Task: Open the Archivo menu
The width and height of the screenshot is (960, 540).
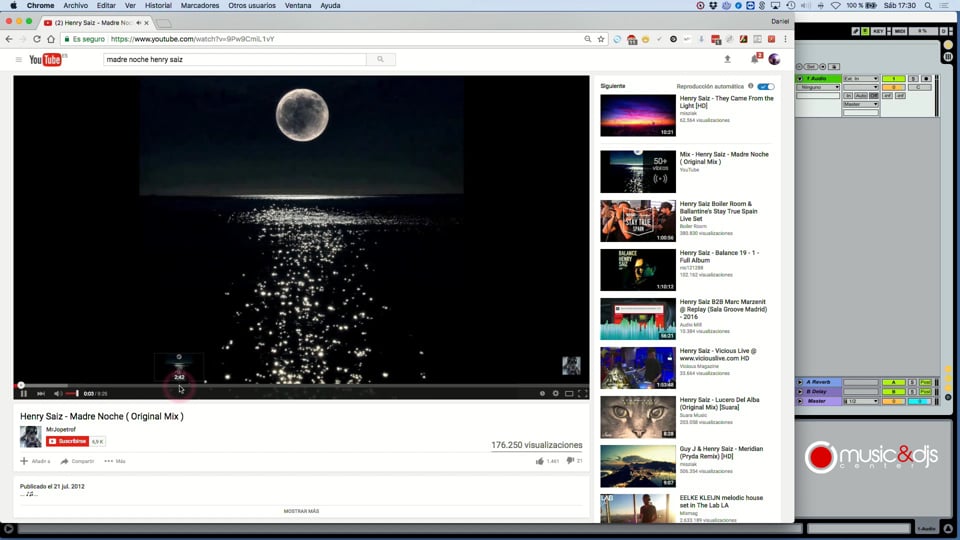Action: tap(75, 6)
